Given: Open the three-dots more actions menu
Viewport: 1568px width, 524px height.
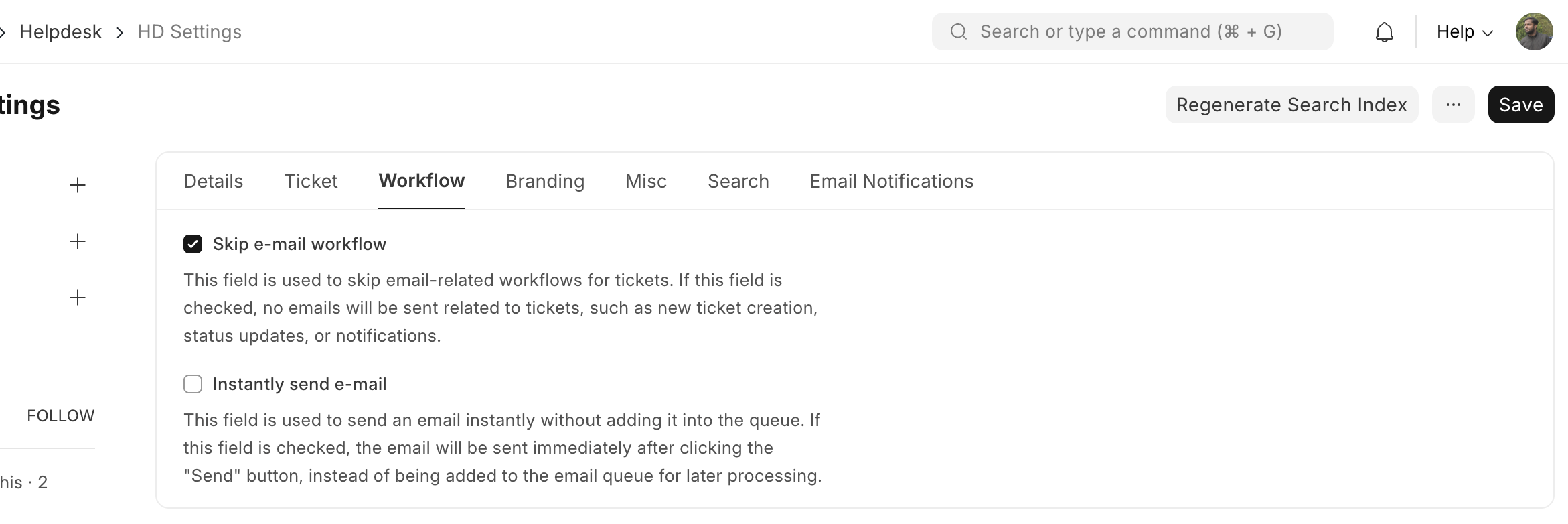Looking at the screenshot, I should [1453, 105].
